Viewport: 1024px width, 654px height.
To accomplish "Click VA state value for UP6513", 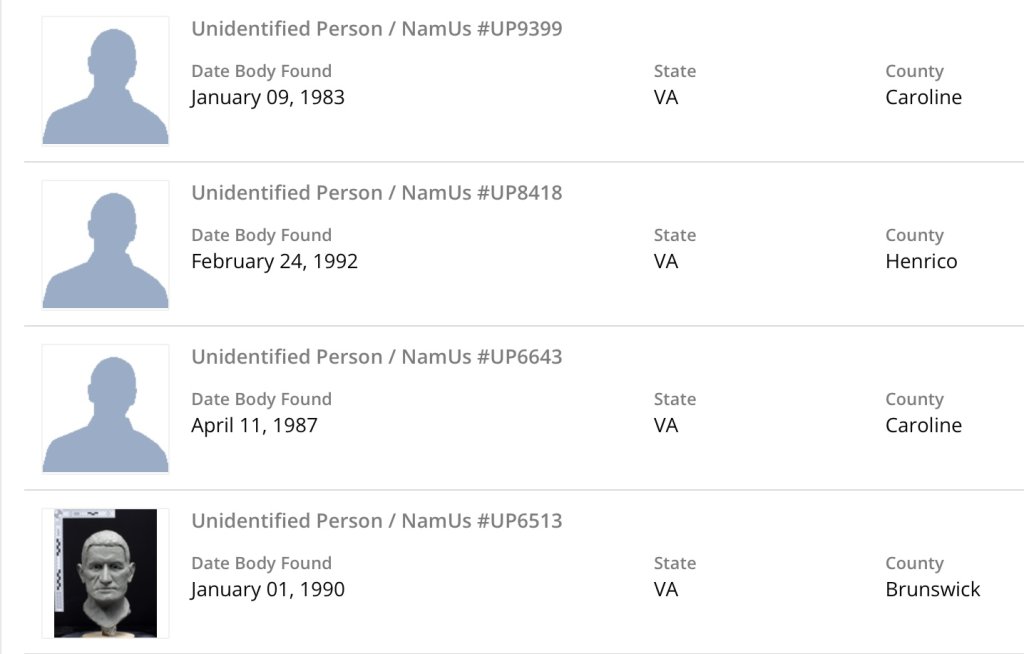I will [x=666, y=589].
